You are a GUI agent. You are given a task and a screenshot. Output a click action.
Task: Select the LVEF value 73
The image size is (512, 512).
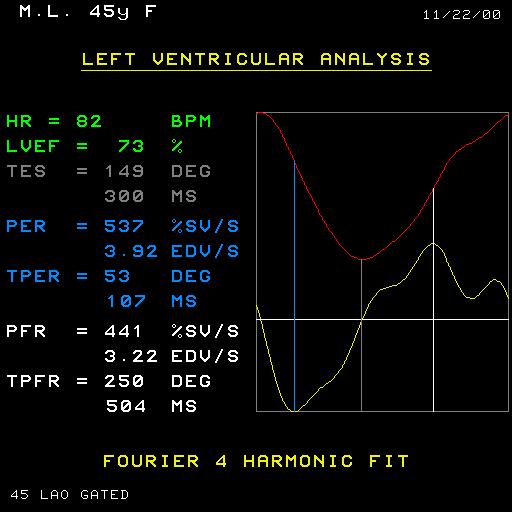coord(131,146)
